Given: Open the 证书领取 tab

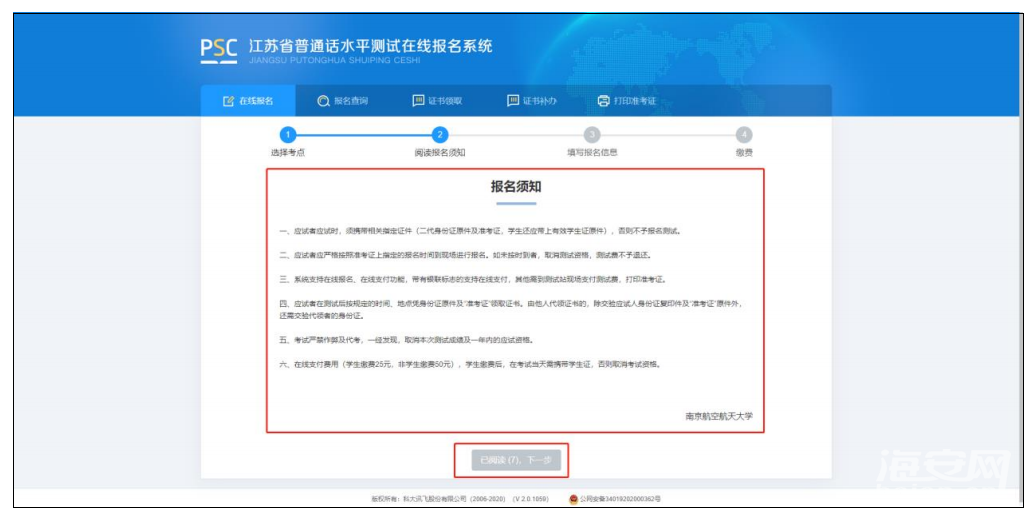Looking at the screenshot, I should (437, 101).
